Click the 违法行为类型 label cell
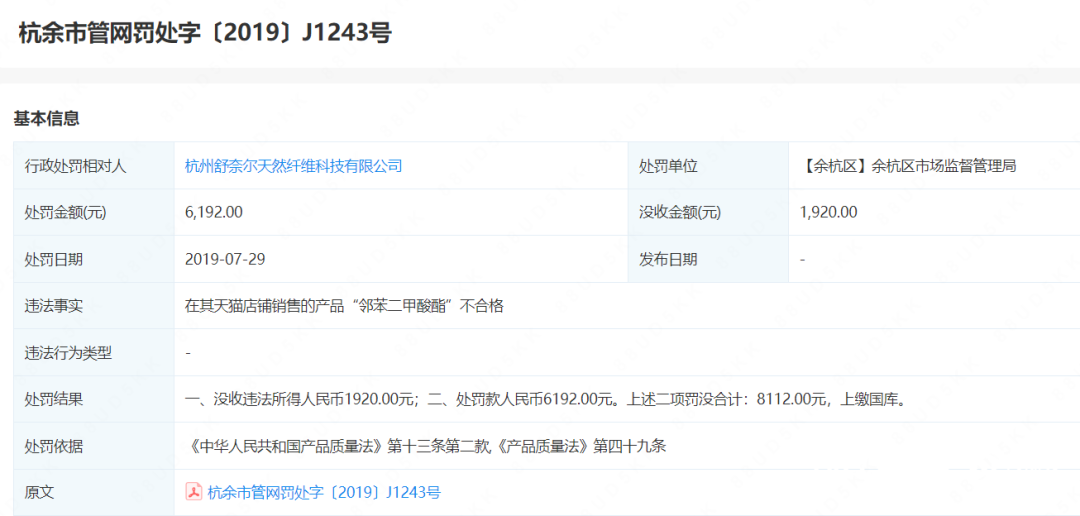The height and width of the screenshot is (516, 1080). (94, 353)
